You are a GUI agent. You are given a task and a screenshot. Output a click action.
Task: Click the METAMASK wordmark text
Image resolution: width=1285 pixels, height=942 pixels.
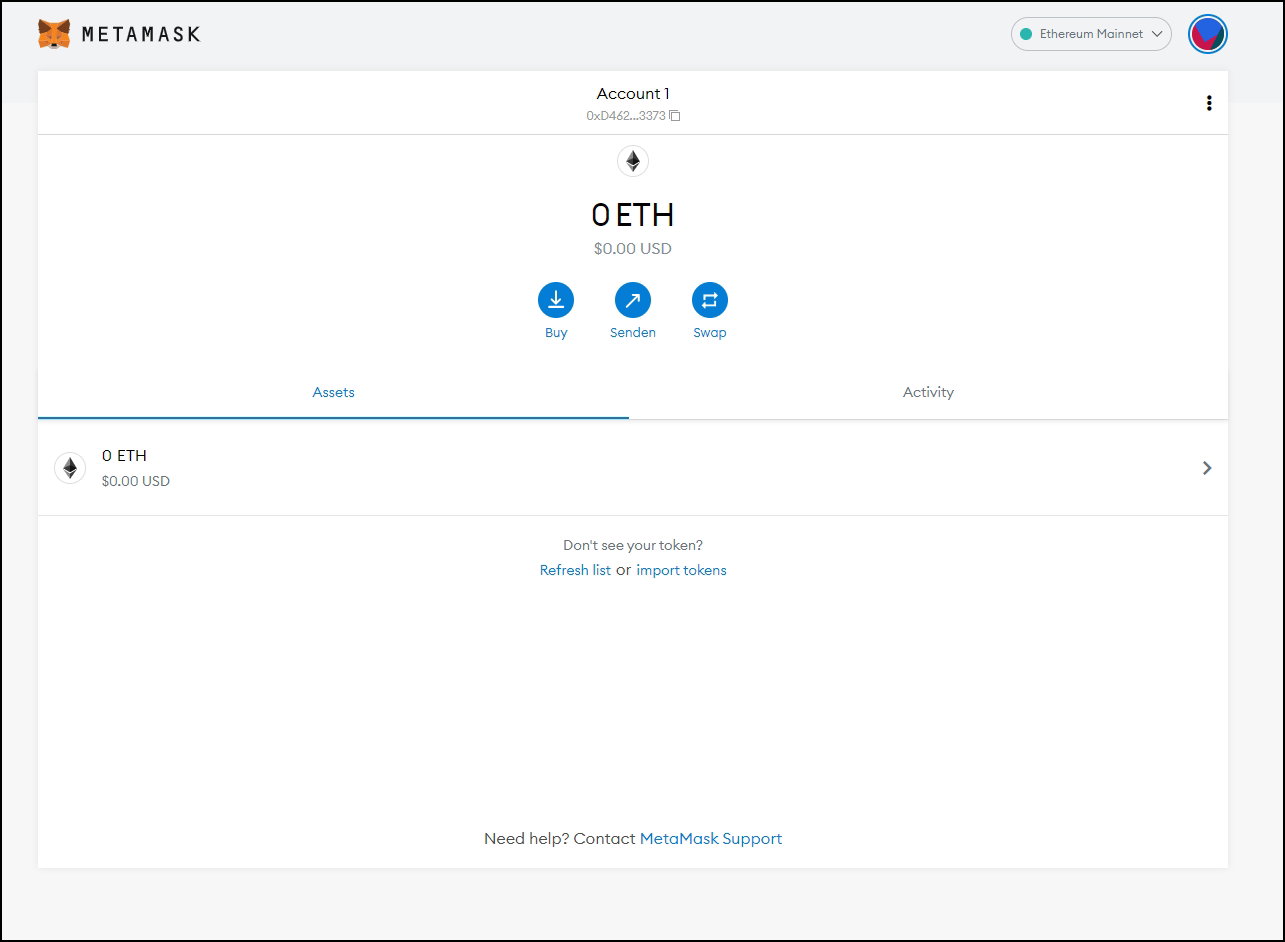click(x=141, y=34)
